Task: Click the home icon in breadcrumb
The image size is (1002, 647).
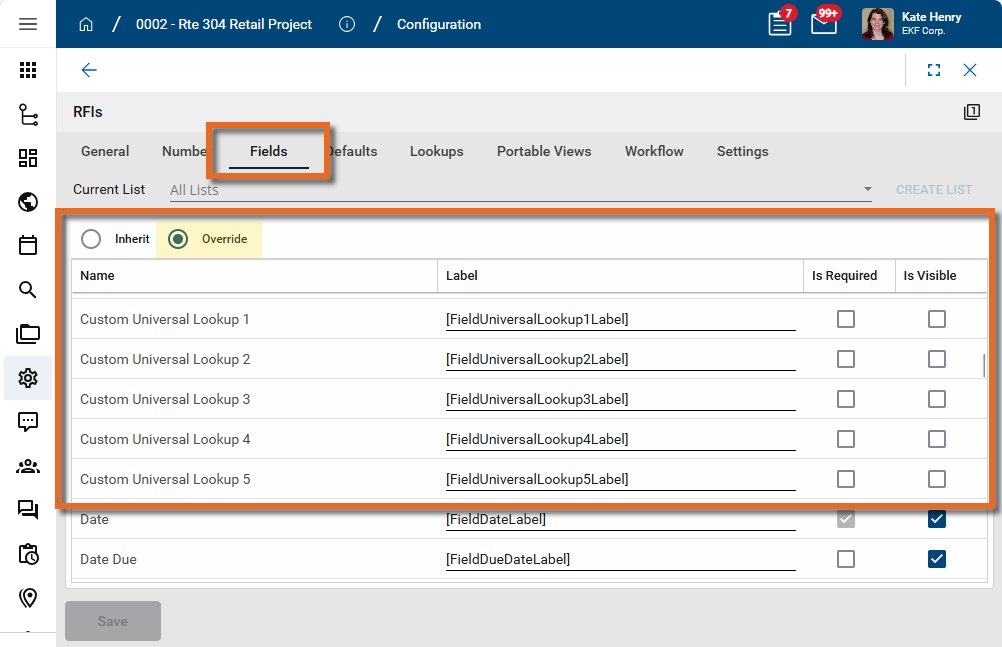Action: (86, 24)
